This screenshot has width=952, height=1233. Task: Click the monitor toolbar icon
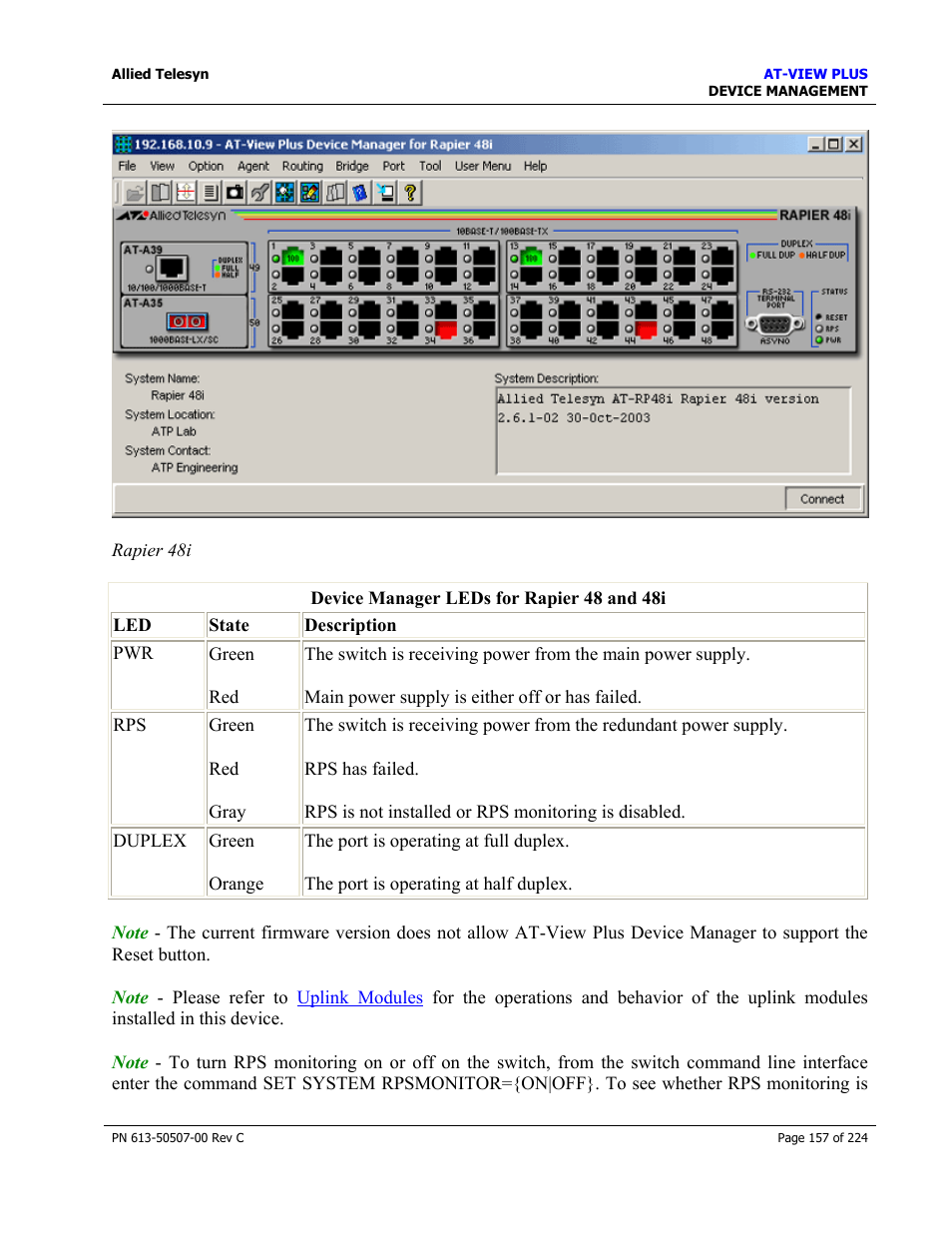(x=384, y=193)
